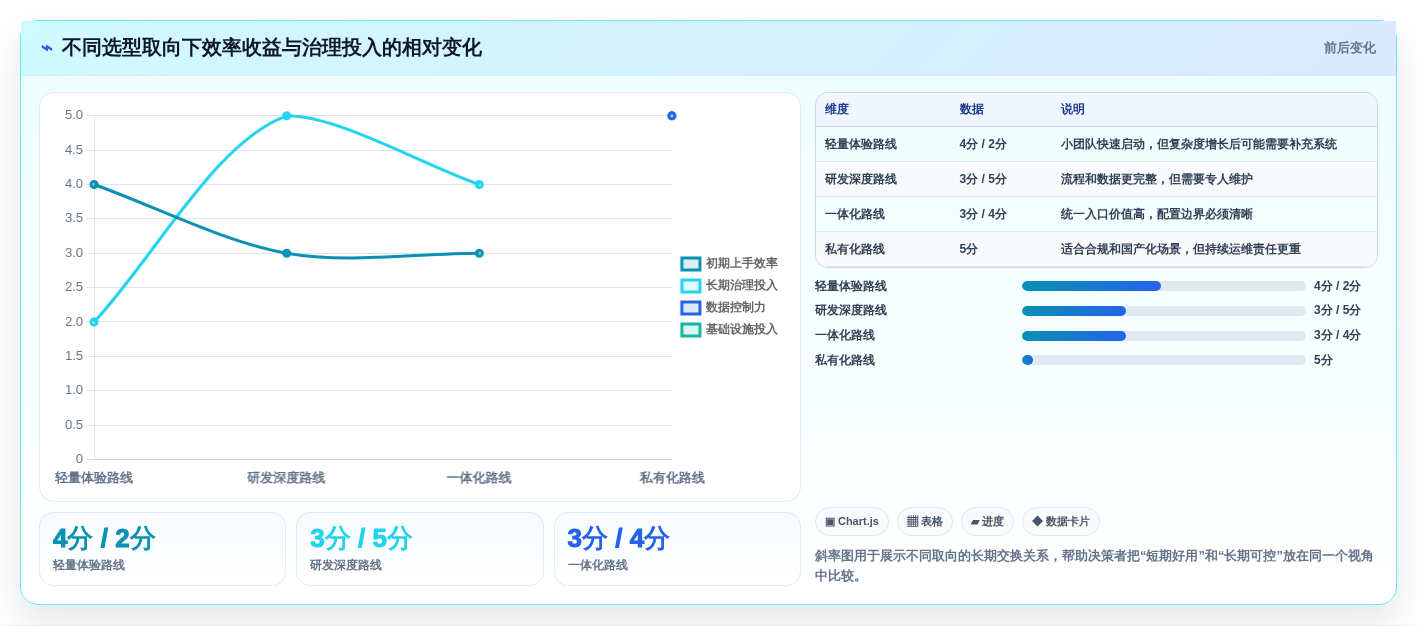Click the 前后变化 label in header
The image size is (1417, 626).
pos(1349,48)
